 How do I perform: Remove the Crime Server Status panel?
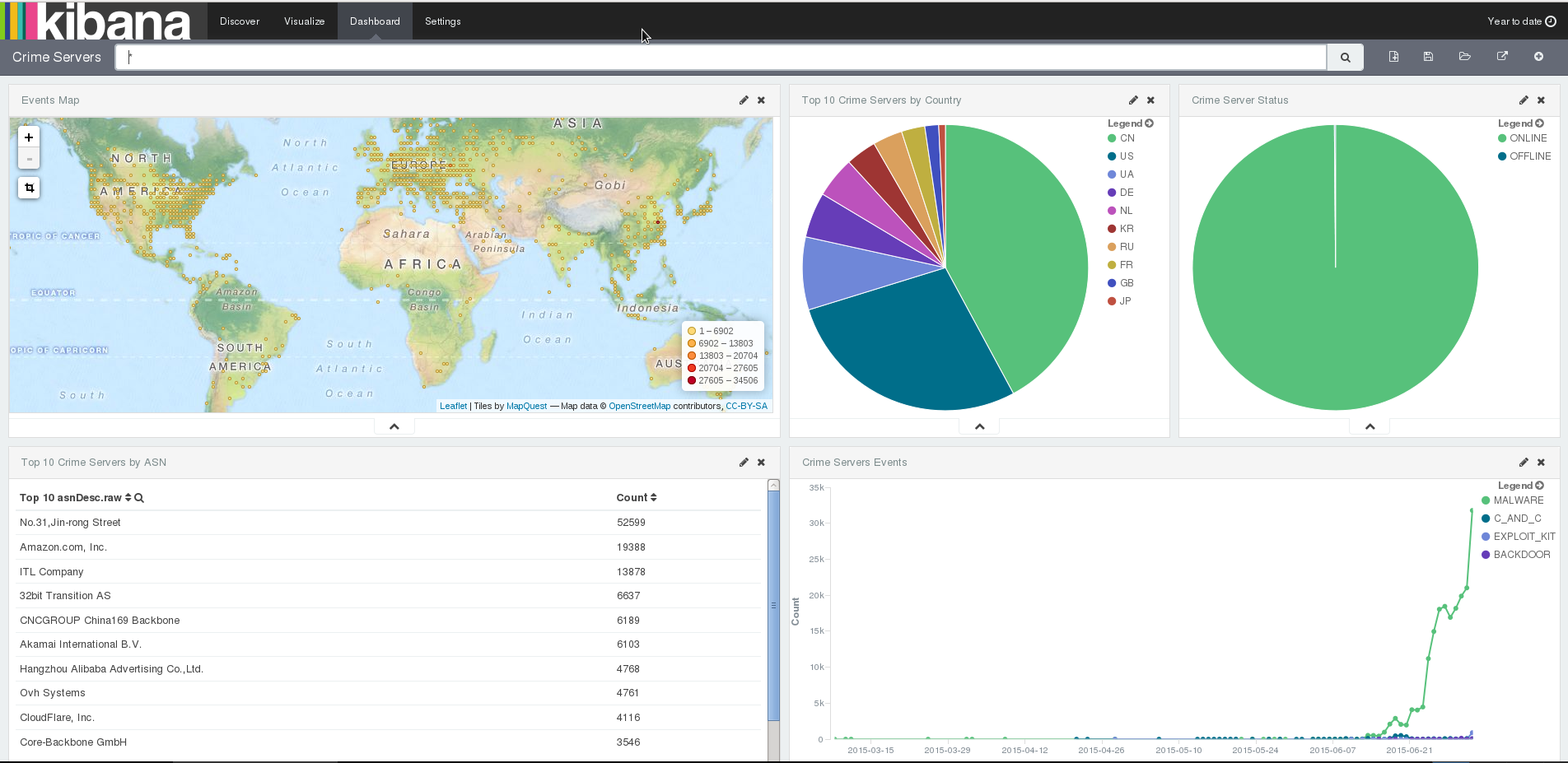tap(1541, 100)
